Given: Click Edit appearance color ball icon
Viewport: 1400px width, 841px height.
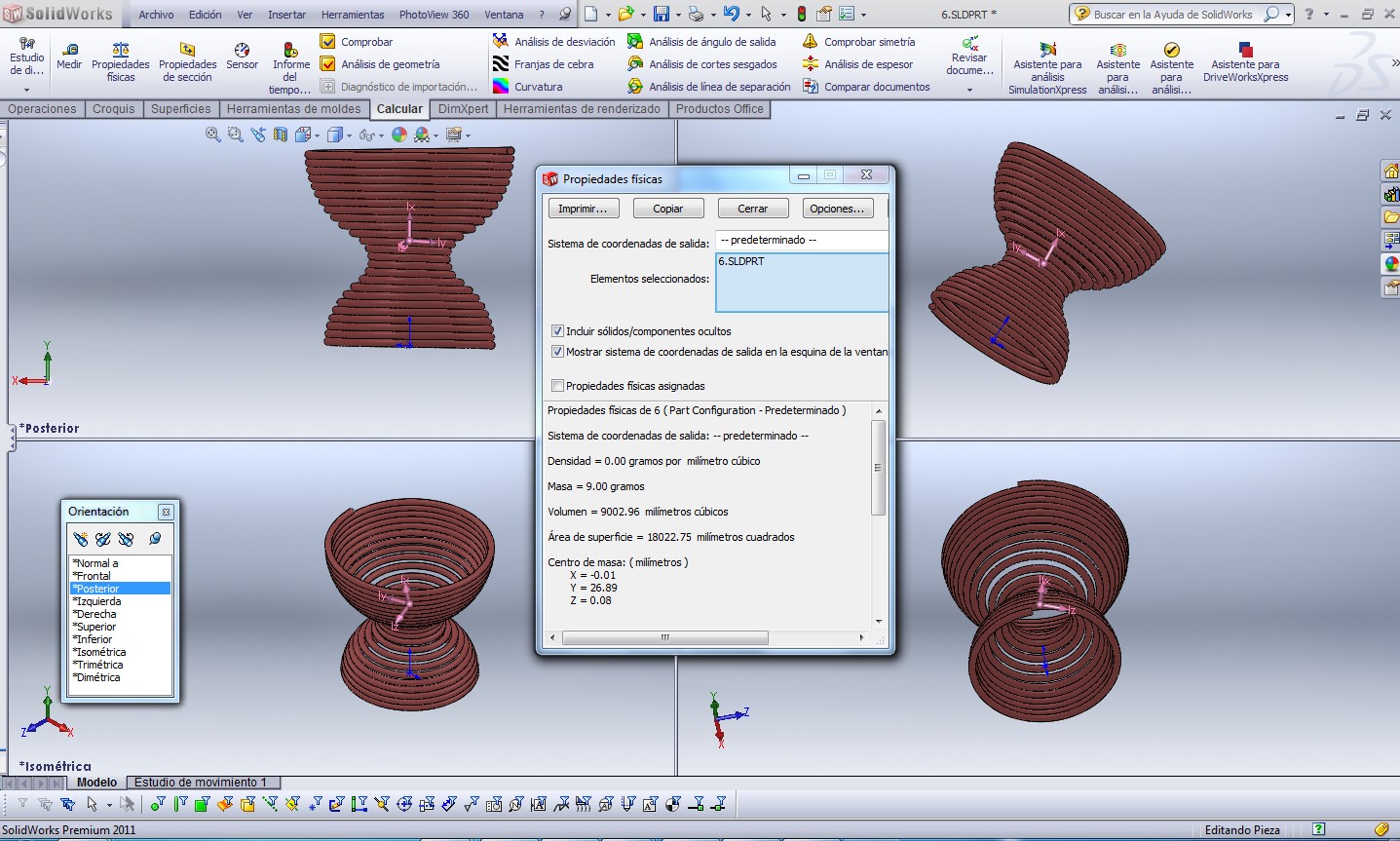Looking at the screenshot, I should point(398,134).
